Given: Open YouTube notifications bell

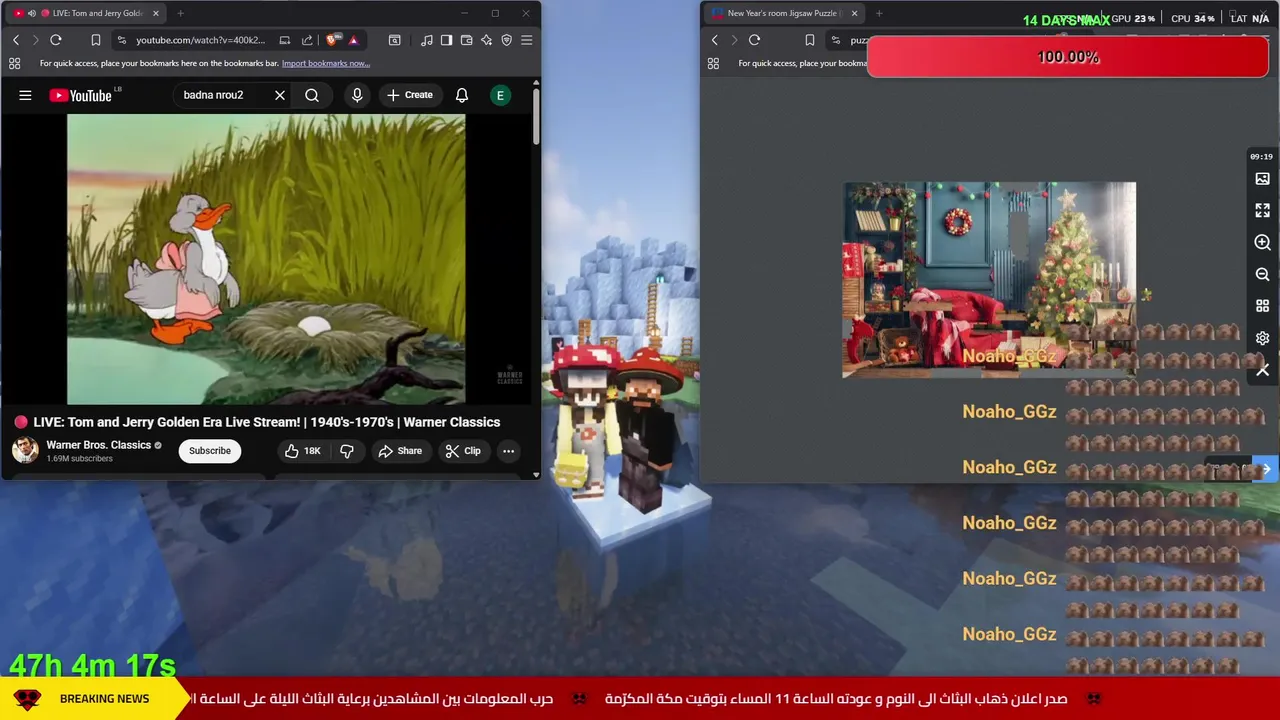Looking at the screenshot, I should pyautogui.click(x=462, y=95).
